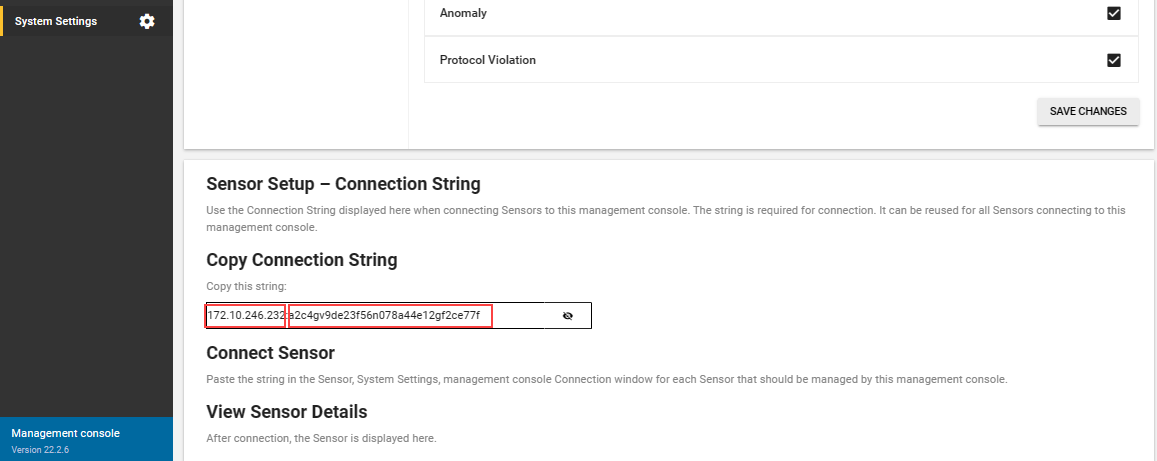1157x461 pixels.
Task: Toggle the Protocol Violation checkbox
Action: pos(1113,60)
